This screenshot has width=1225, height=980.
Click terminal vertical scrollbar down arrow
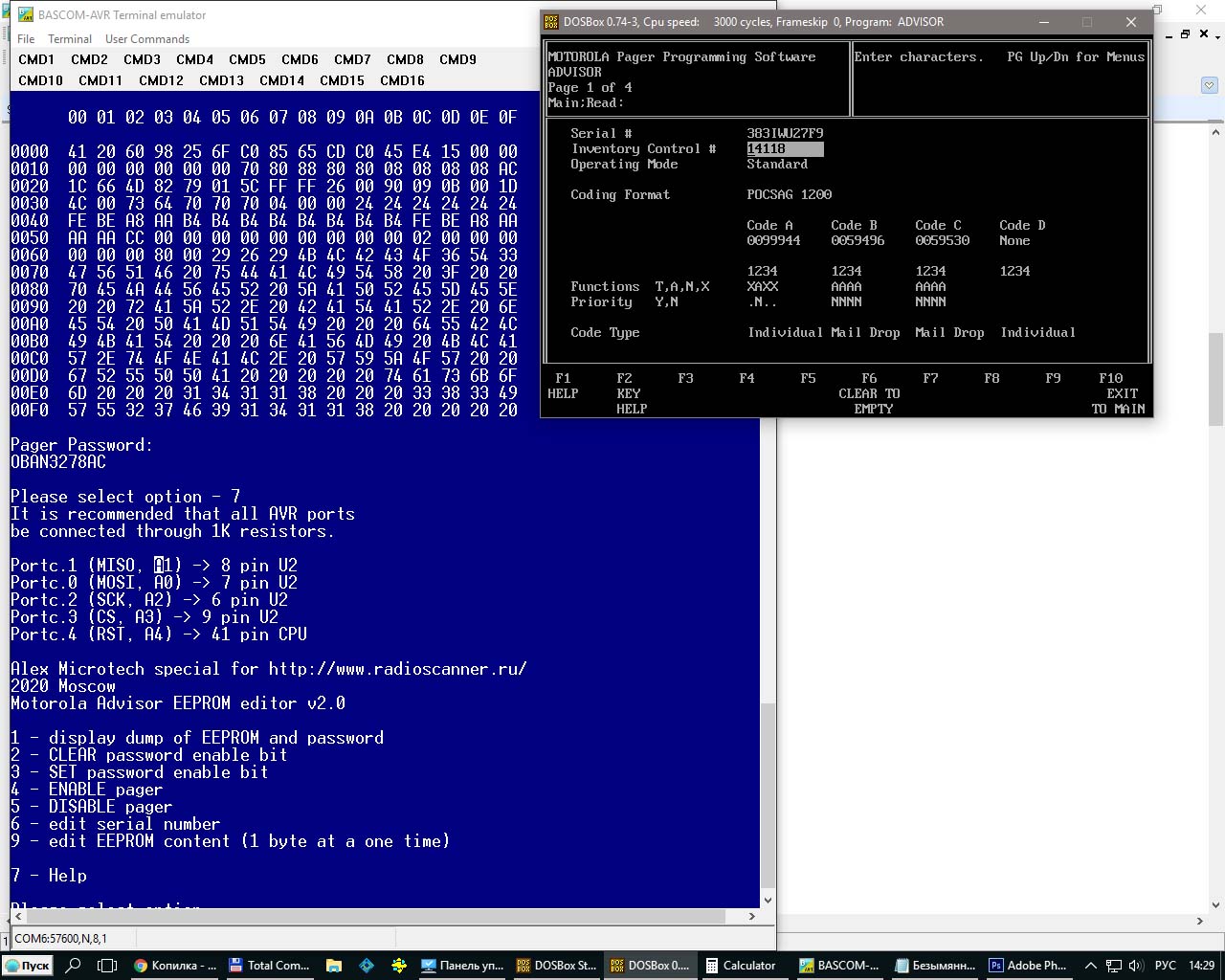(x=768, y=901)
